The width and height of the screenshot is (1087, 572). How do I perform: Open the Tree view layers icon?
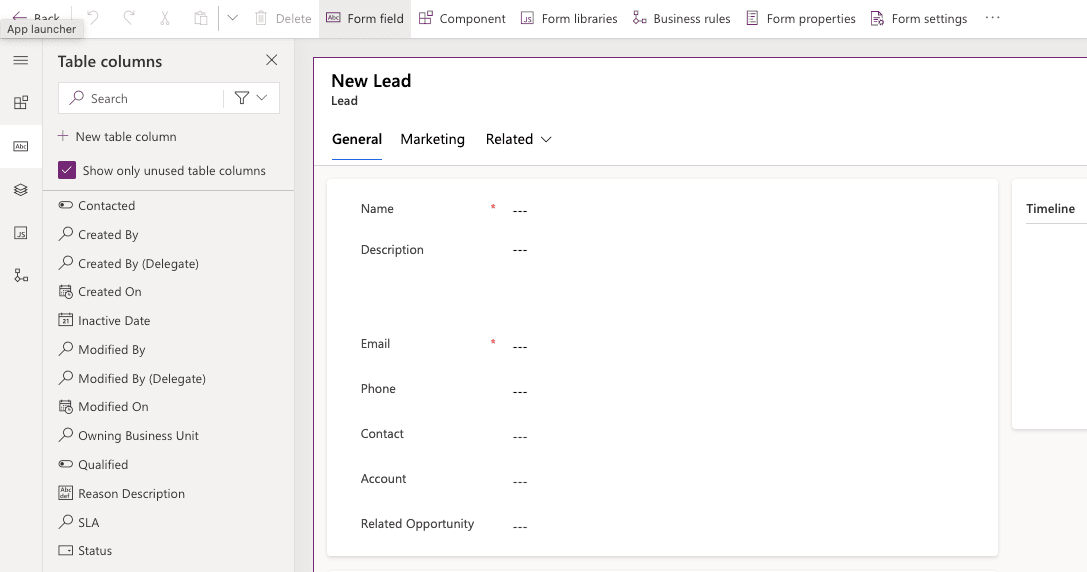coord(21,190)
